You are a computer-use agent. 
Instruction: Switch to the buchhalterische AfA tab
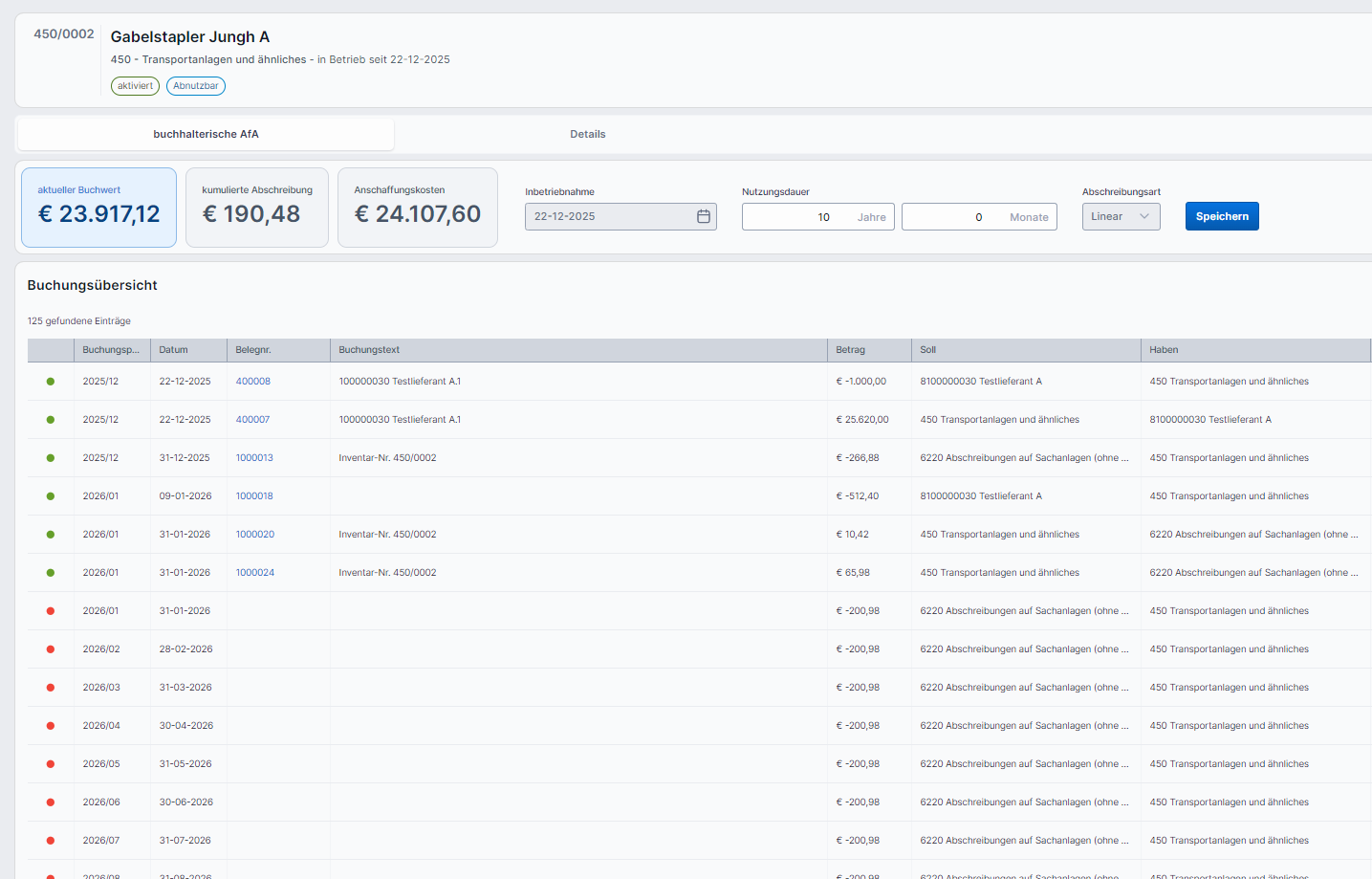206,134
